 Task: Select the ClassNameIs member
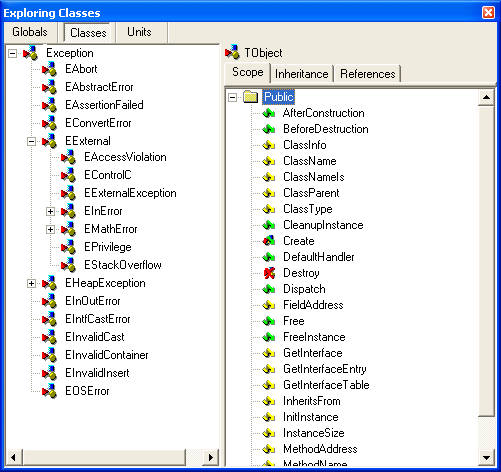[314, 177]
